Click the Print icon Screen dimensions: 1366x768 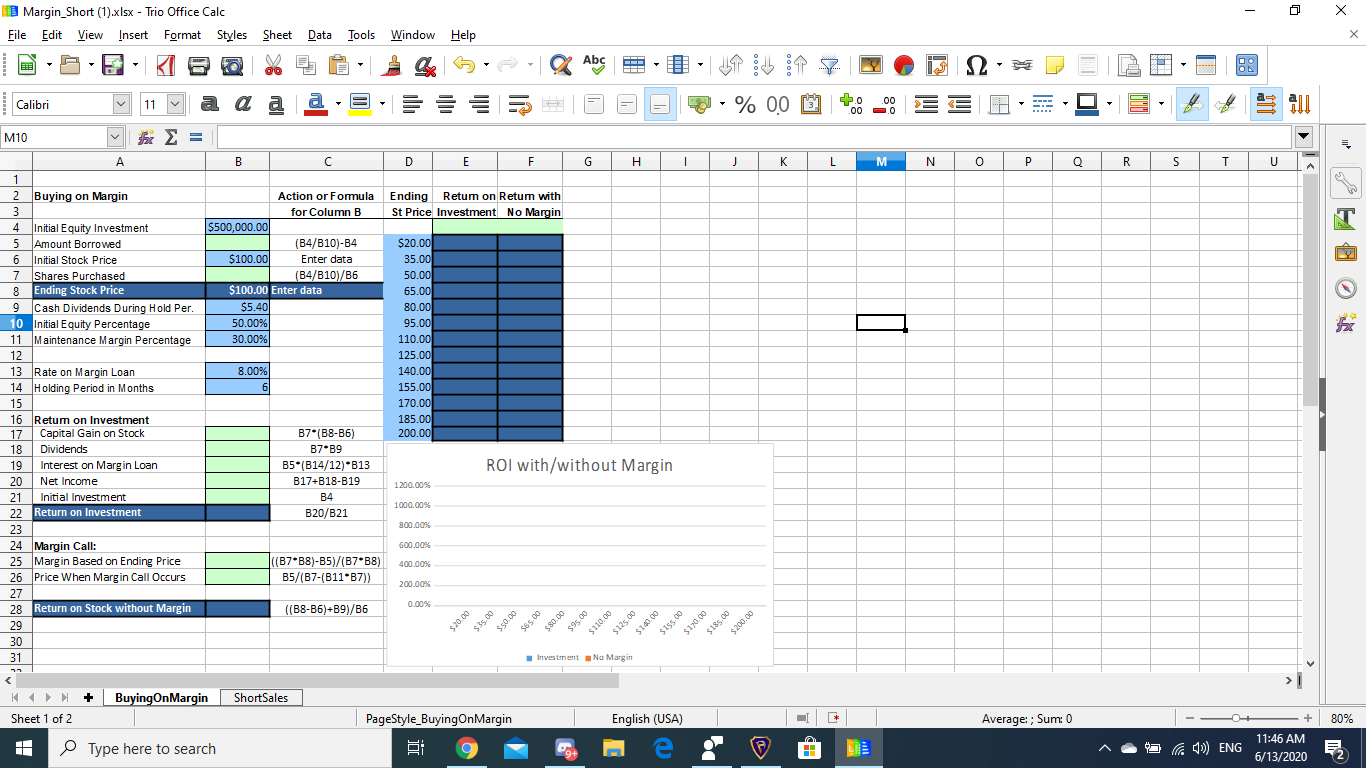pyautogui.click(x=200, y=65)
